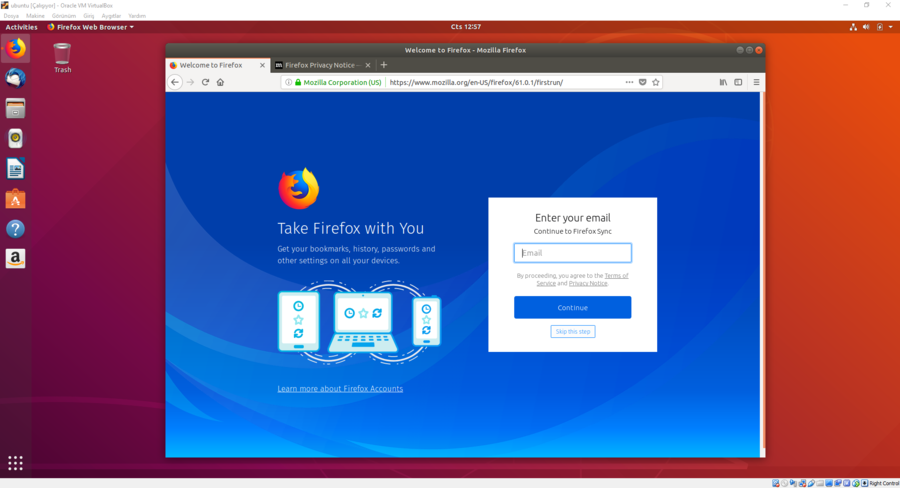Bookmark this page with the star icon
Image resolution: width=900 pixels, height=488 pixels.
point(656,82)
